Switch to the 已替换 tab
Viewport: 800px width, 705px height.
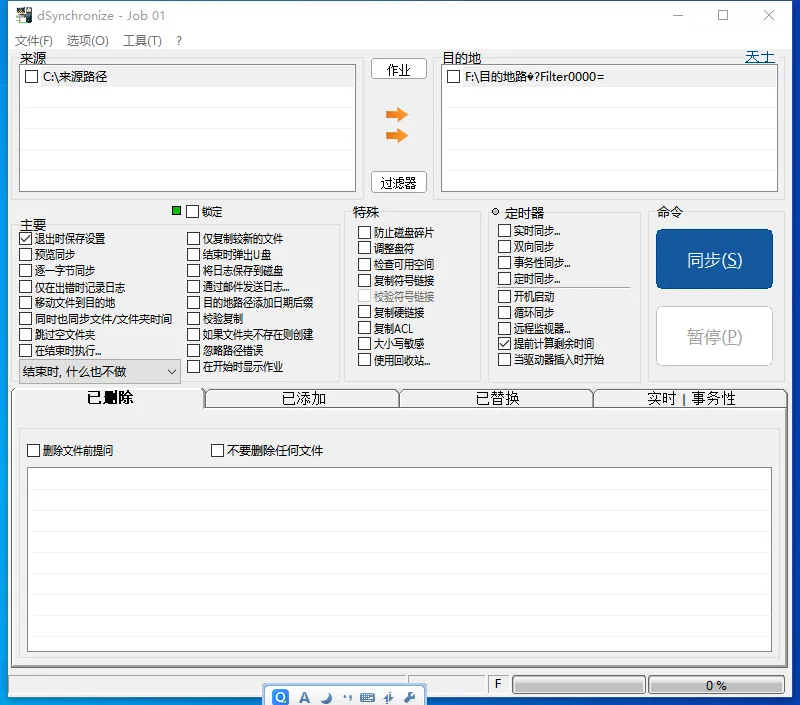(497, 397)
